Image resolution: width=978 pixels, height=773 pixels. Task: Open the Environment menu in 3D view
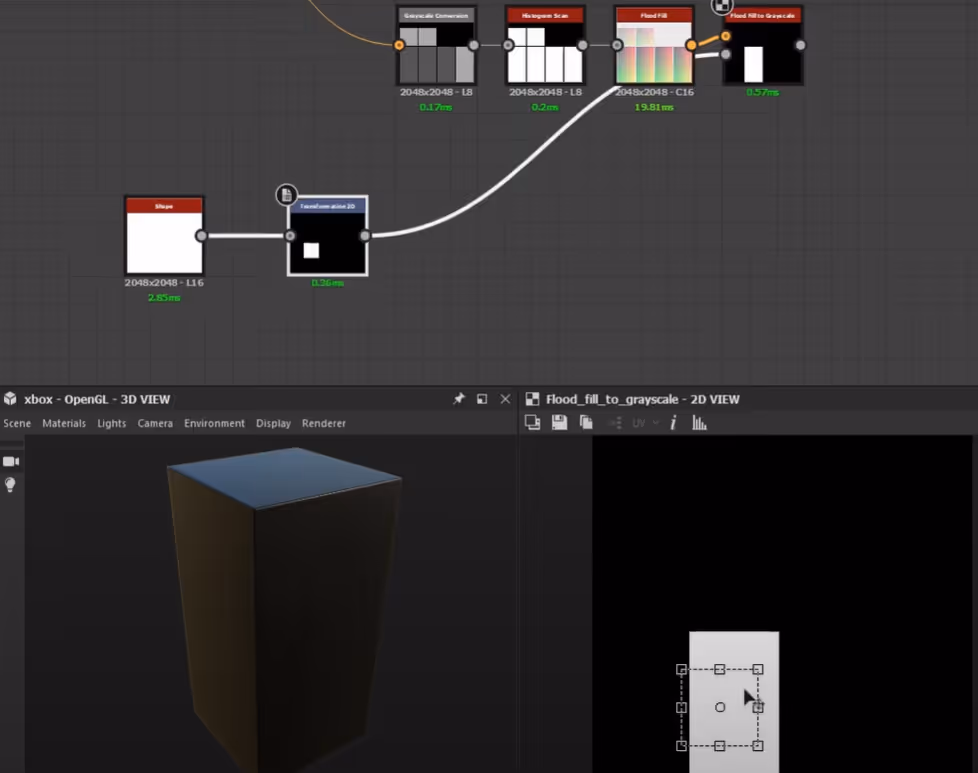215,423
